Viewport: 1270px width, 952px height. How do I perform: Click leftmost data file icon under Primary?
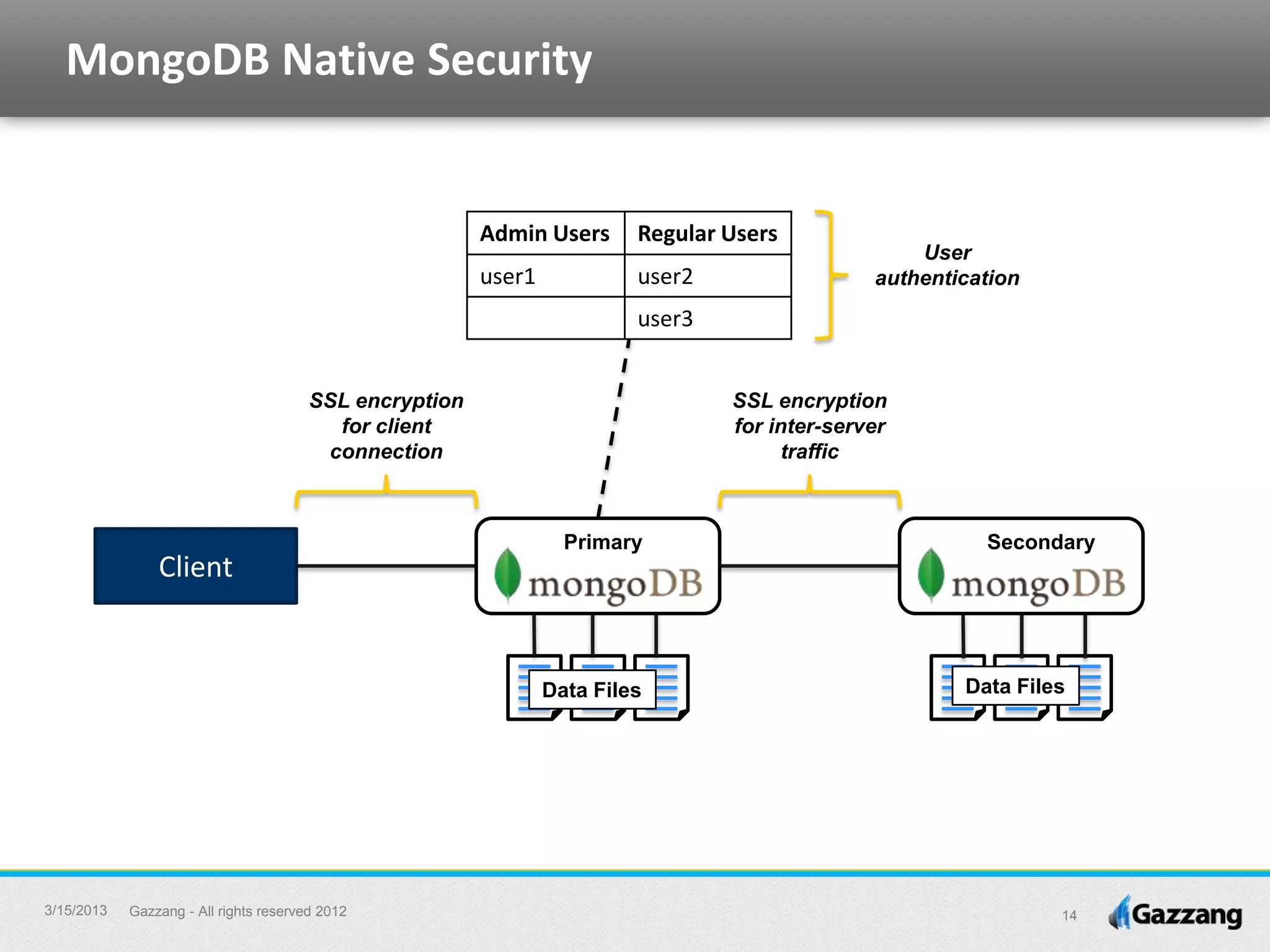click(535, 687)
